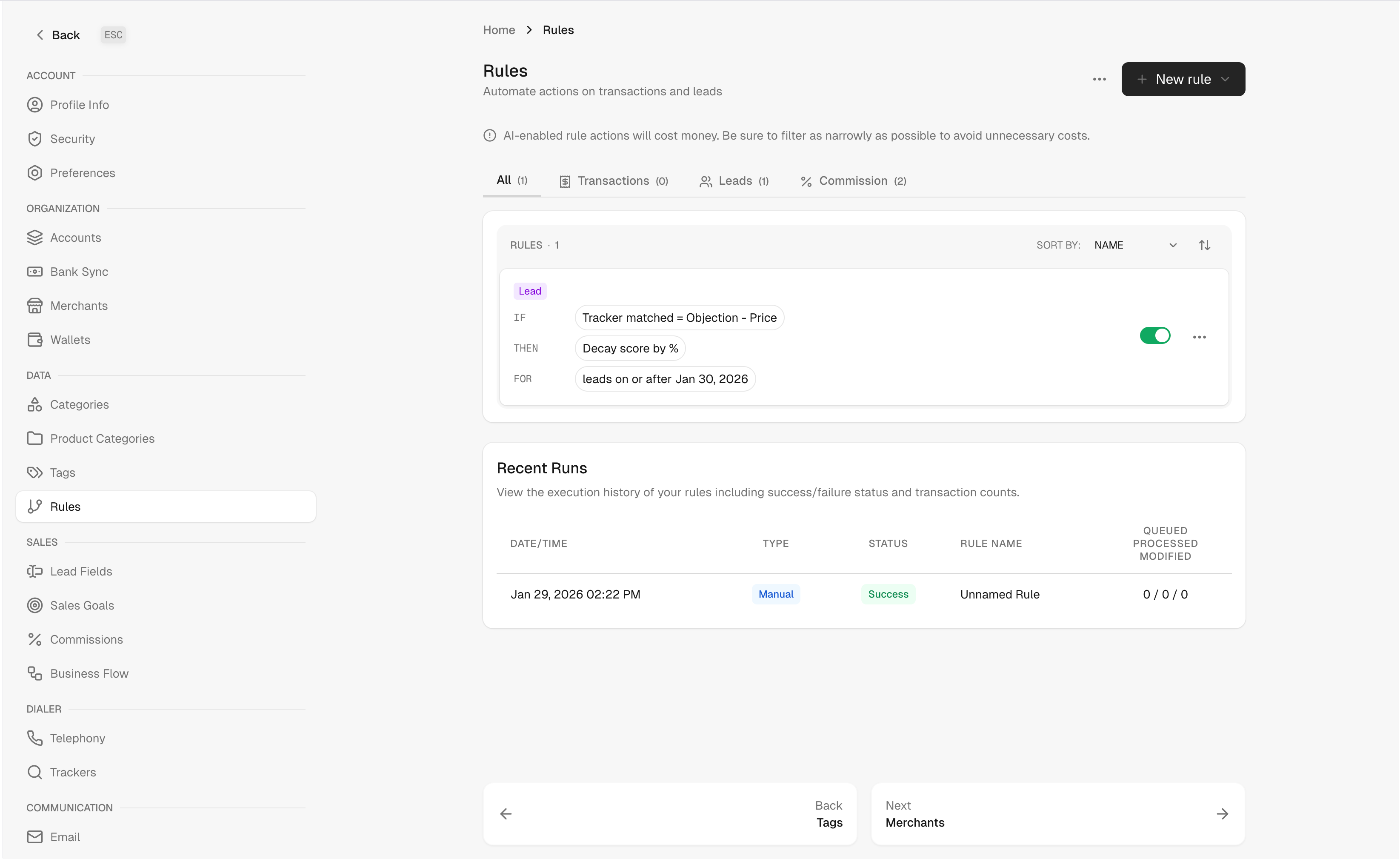Click the Tags icon in sidebar
This screenshot has height=859, width=1400.
[34, 472]
